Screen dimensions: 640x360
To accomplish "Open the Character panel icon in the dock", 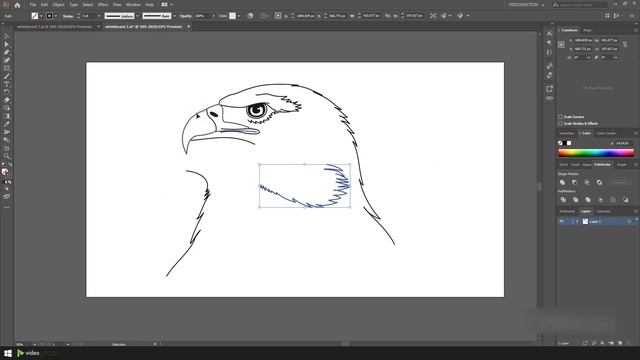I will tap(549, 33).
